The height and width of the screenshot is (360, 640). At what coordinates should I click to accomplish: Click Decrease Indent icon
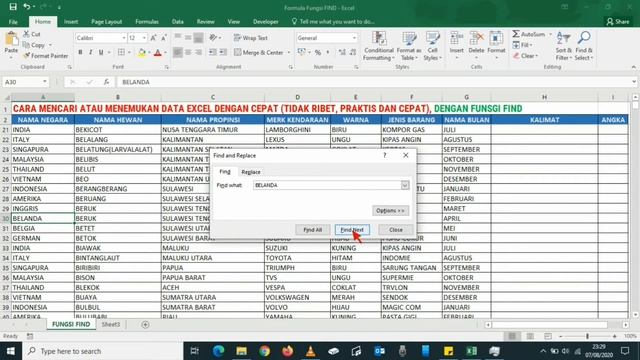click(x=213, y=52)
